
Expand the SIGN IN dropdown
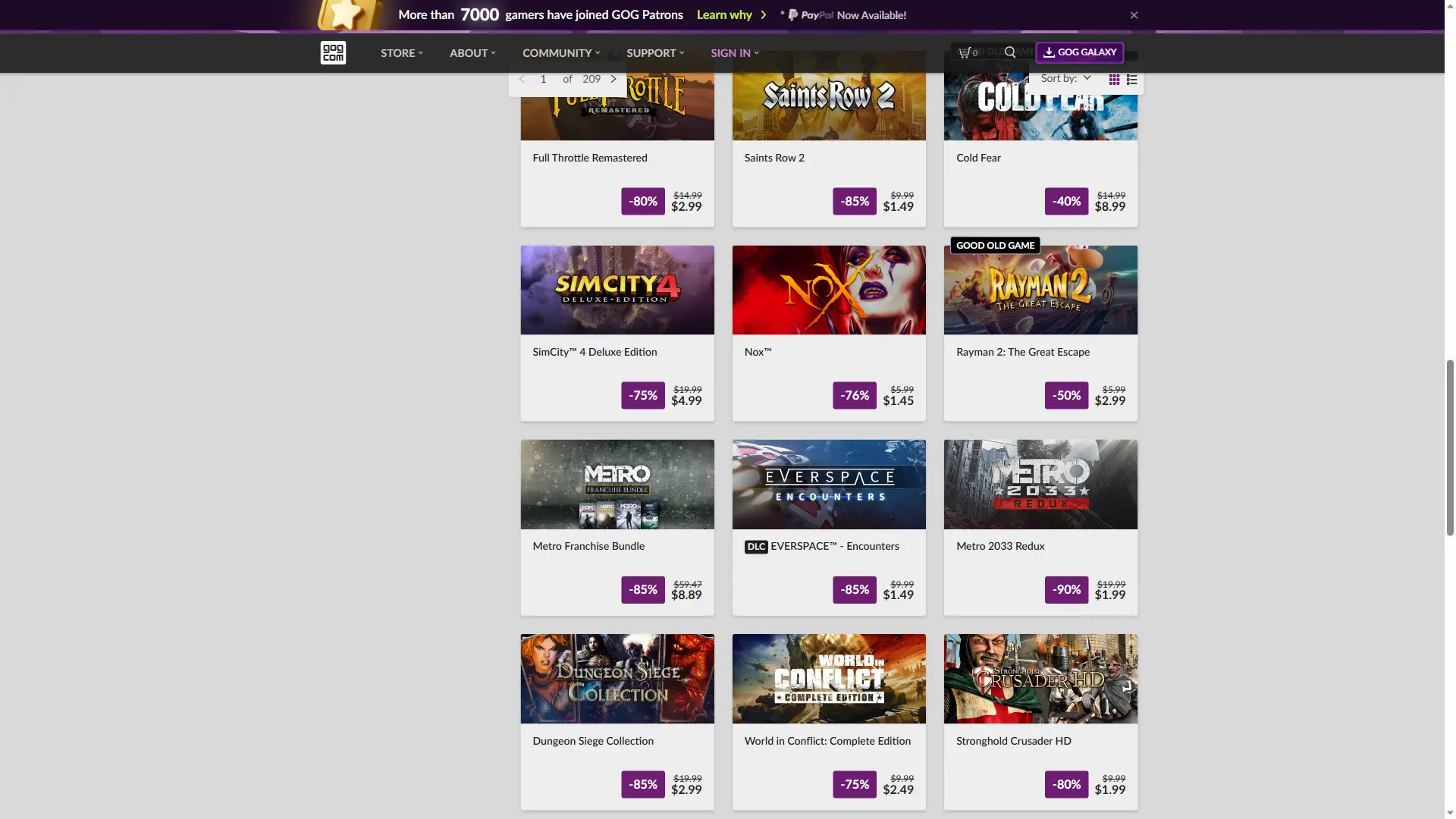click(734, 53)
